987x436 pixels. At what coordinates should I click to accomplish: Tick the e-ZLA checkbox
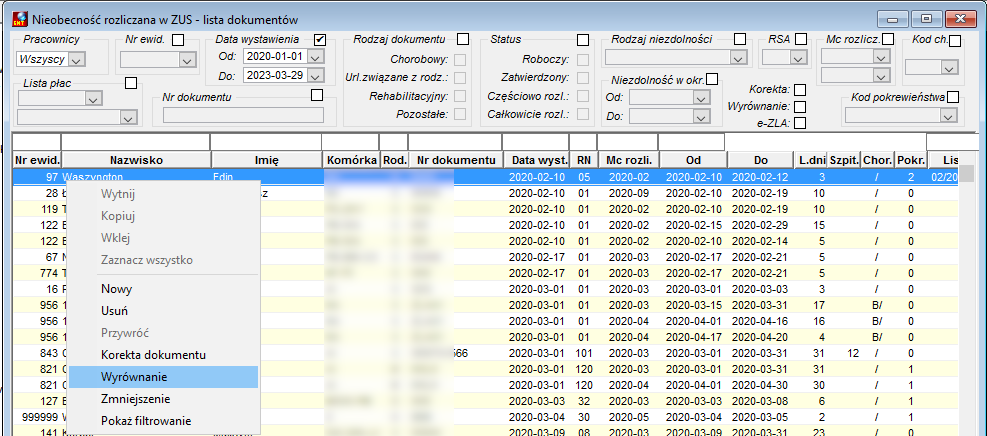tap(800, 123)
